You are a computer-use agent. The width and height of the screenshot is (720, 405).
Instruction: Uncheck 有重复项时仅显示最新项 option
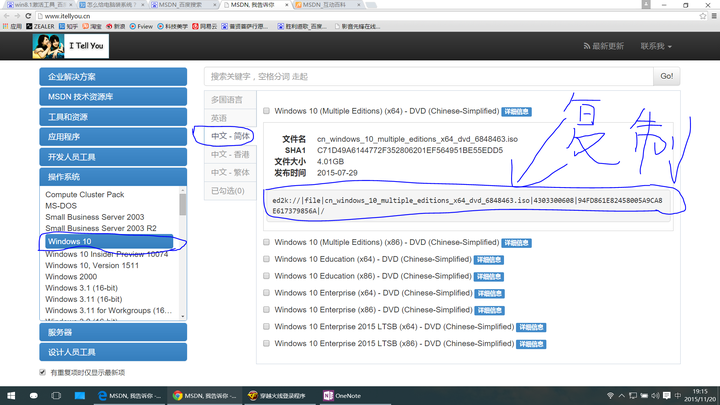tap(43, 372)
